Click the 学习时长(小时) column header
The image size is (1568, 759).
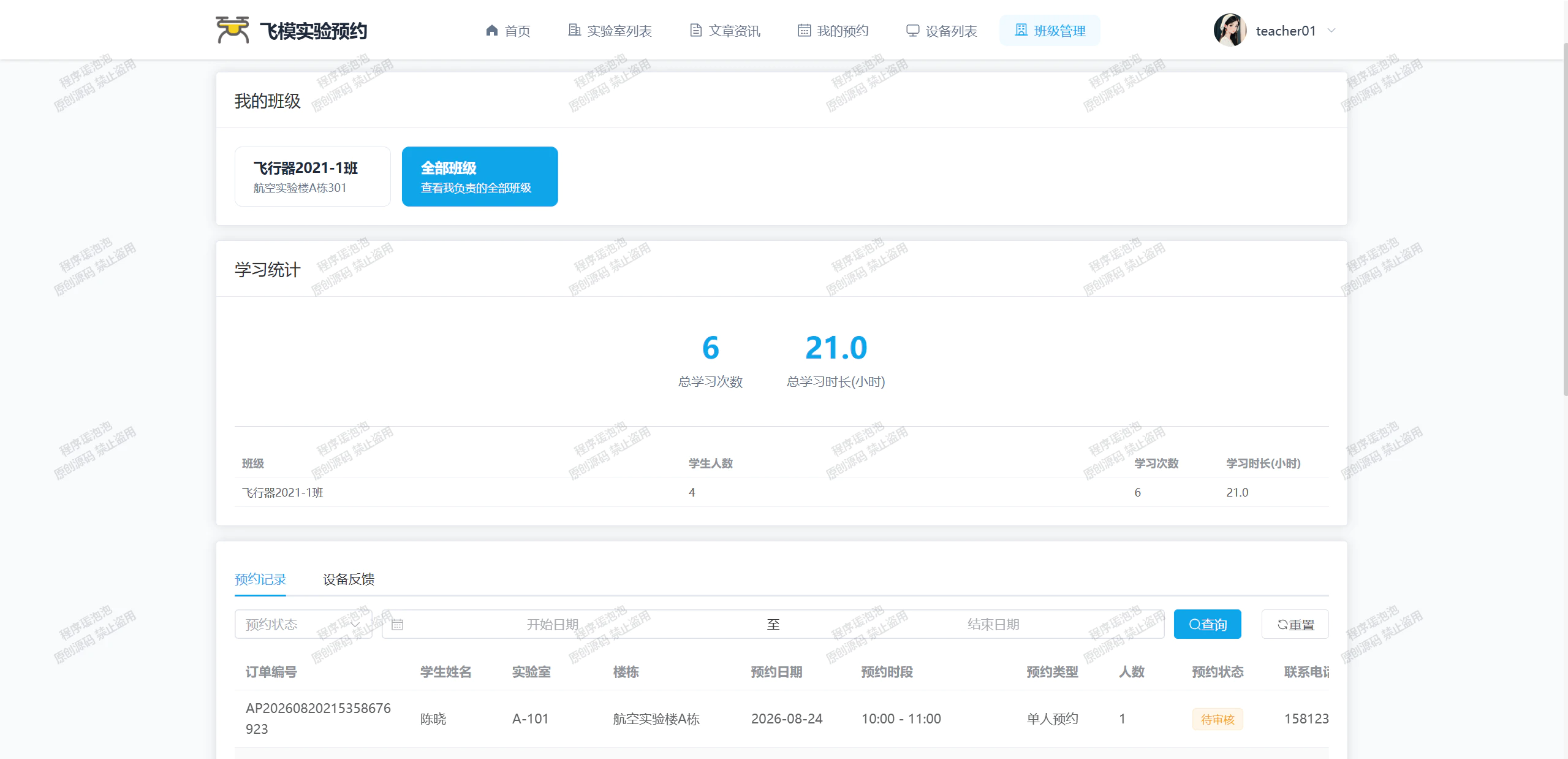(1263, 463)
